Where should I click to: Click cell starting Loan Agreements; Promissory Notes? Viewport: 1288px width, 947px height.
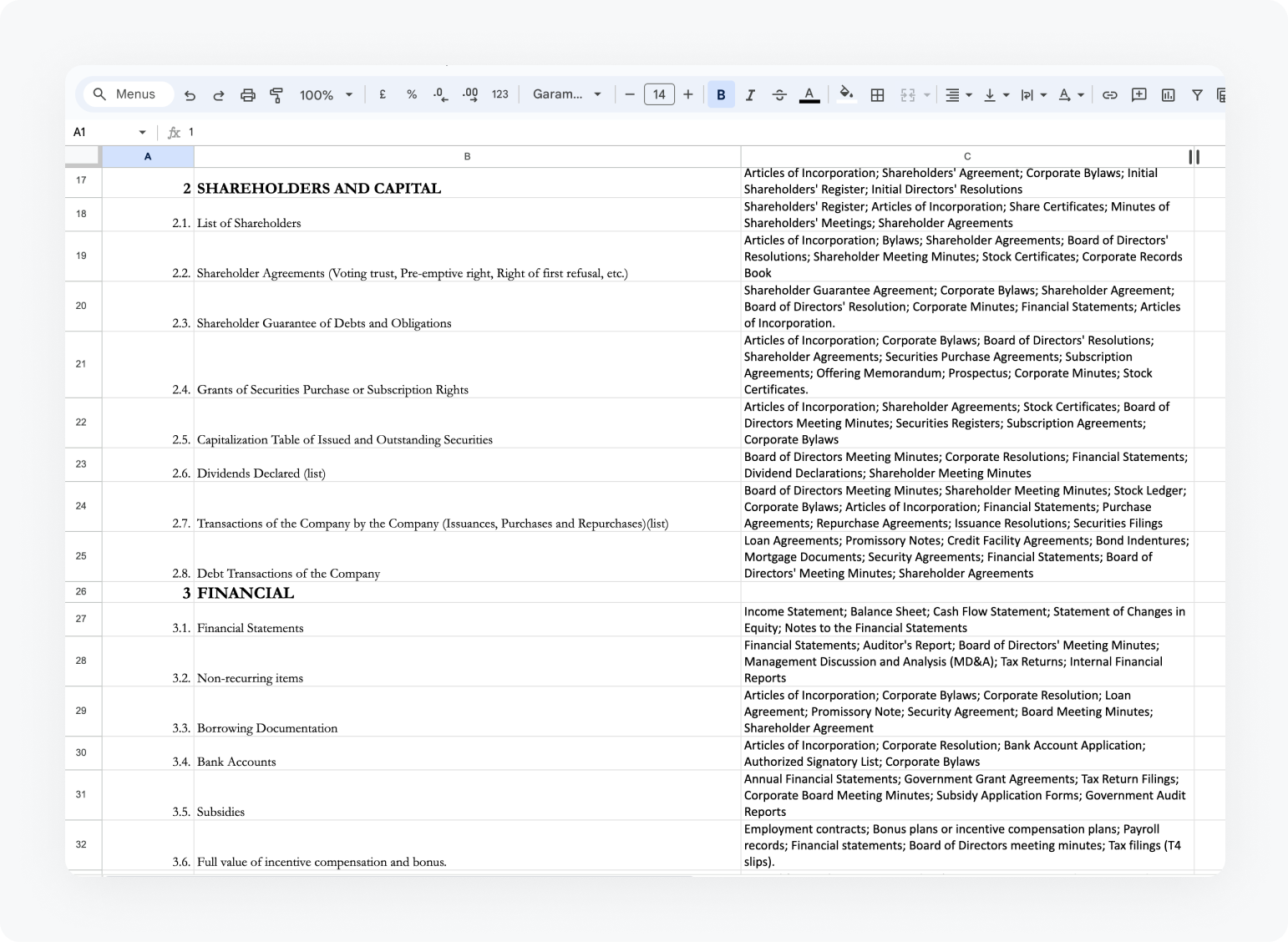(966, 557)
